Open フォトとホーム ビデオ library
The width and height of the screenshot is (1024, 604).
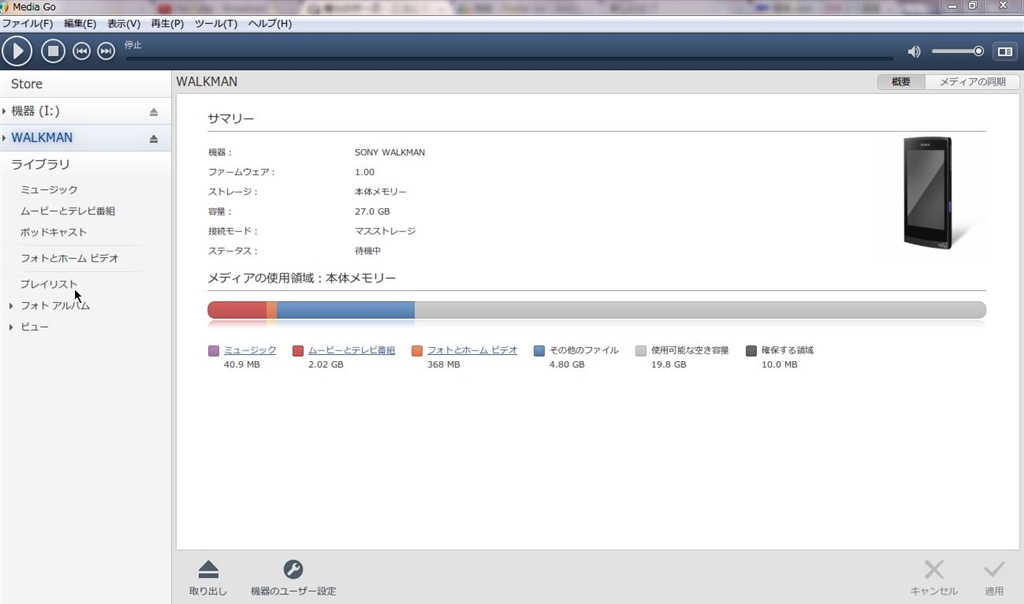tap(69, 259)
